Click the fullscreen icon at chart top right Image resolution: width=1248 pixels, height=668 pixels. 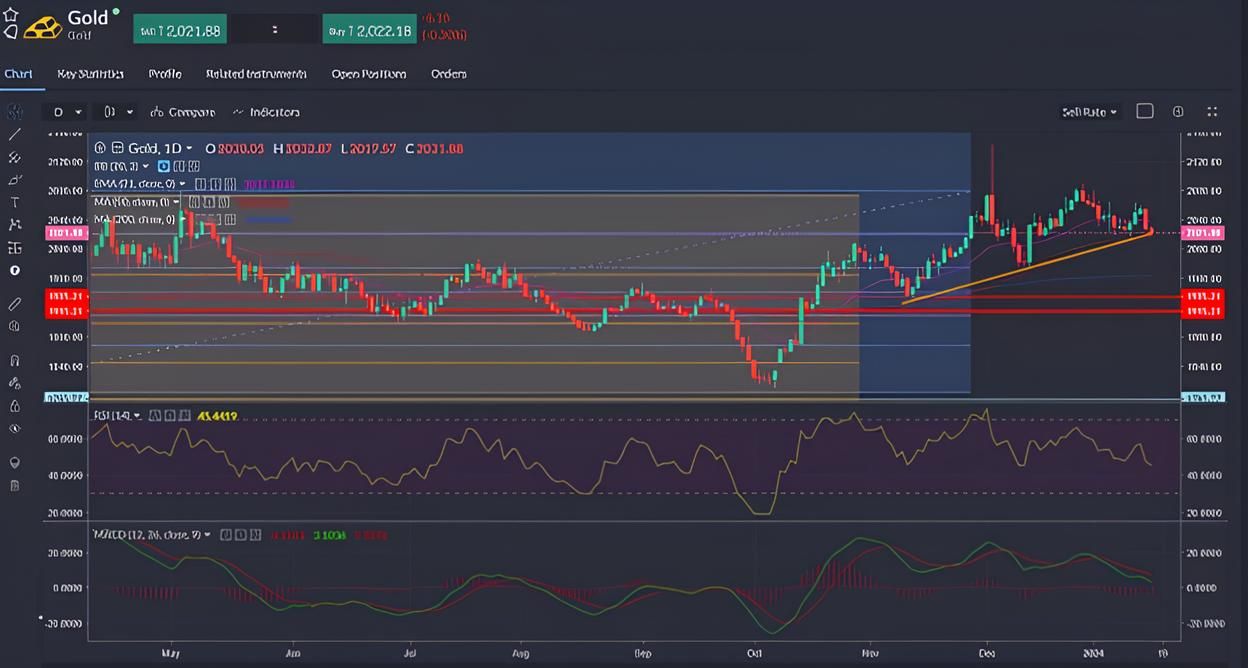(x=1212, y=112)
